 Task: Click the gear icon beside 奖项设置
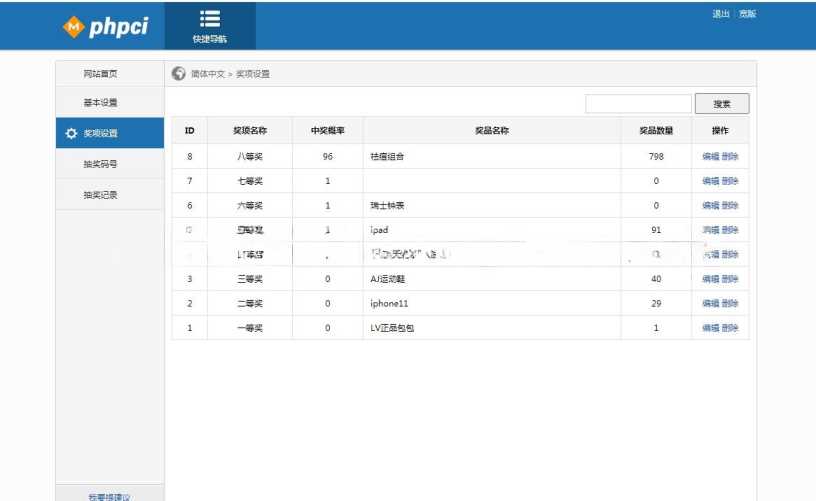pos(70,133)
